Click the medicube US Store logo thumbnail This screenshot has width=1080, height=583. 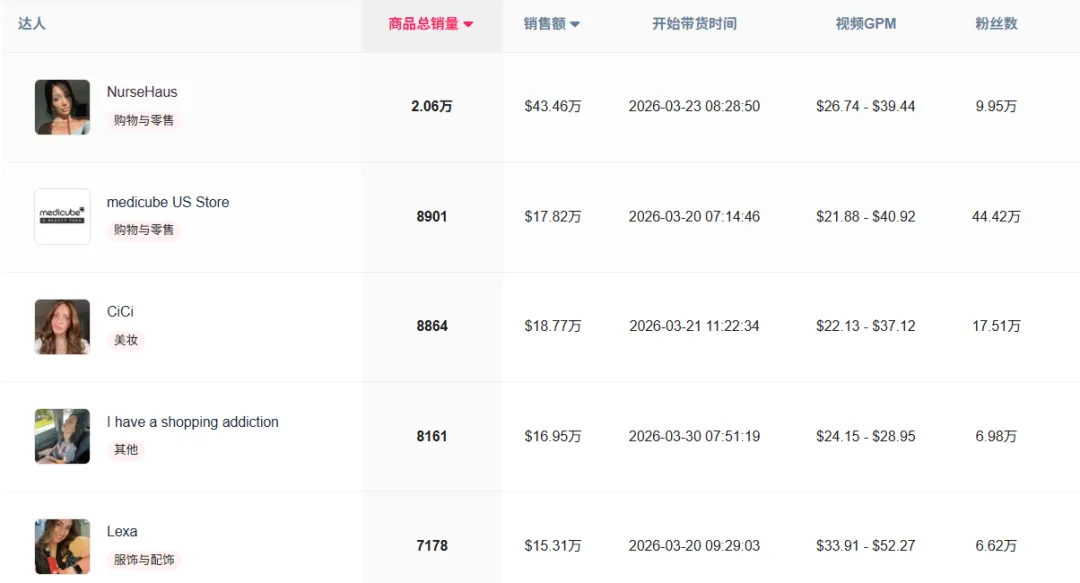[62, 216]
